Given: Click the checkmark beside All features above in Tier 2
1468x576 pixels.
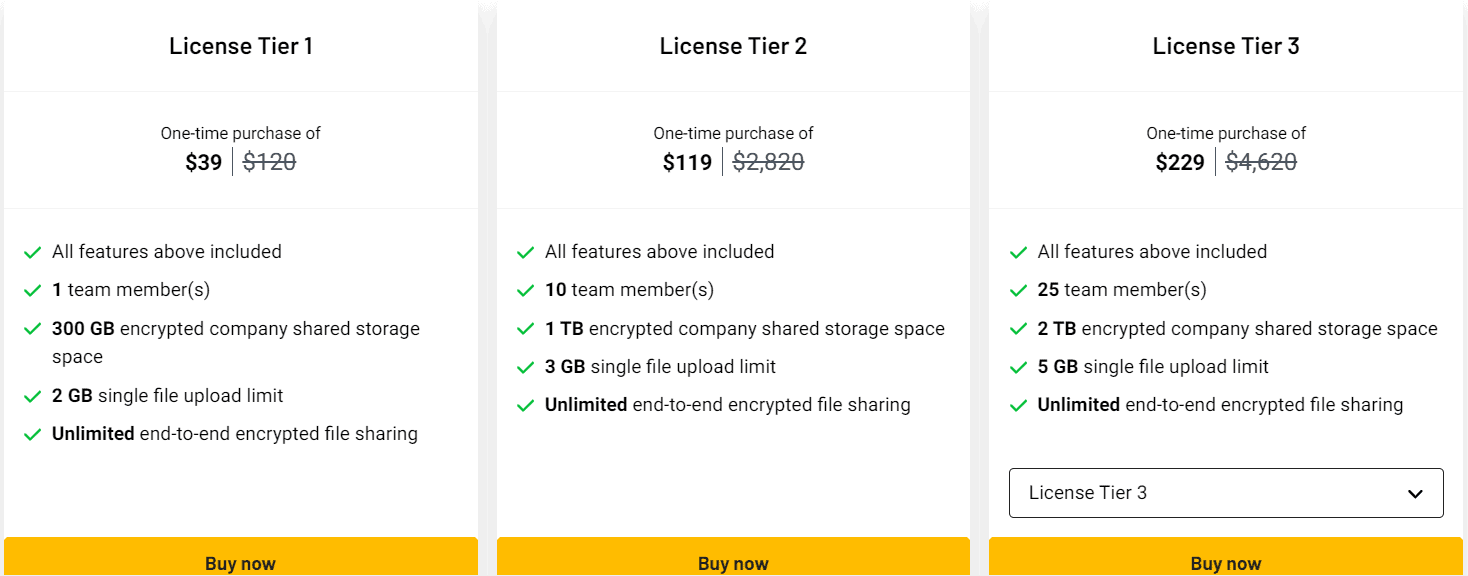Looking at the screenshot, I should [x=525, y=251].
